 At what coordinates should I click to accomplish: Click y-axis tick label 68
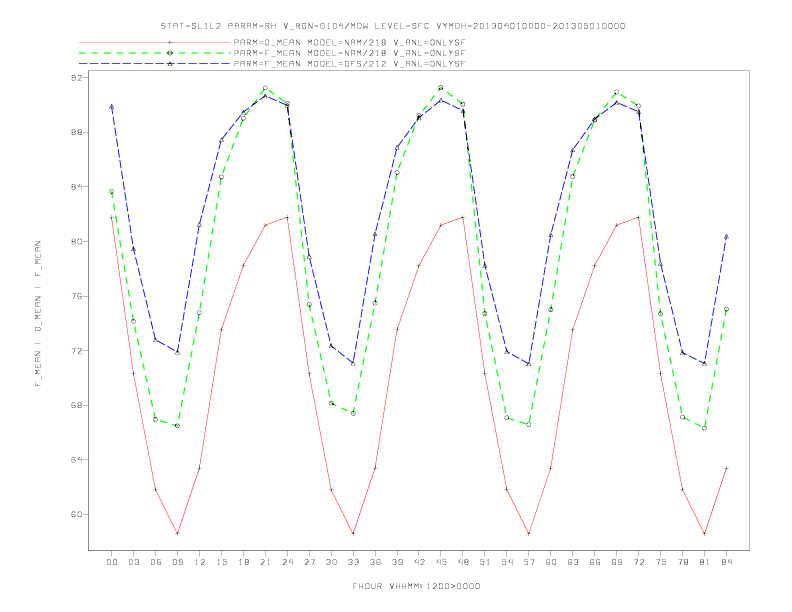(x=76, y=405)
